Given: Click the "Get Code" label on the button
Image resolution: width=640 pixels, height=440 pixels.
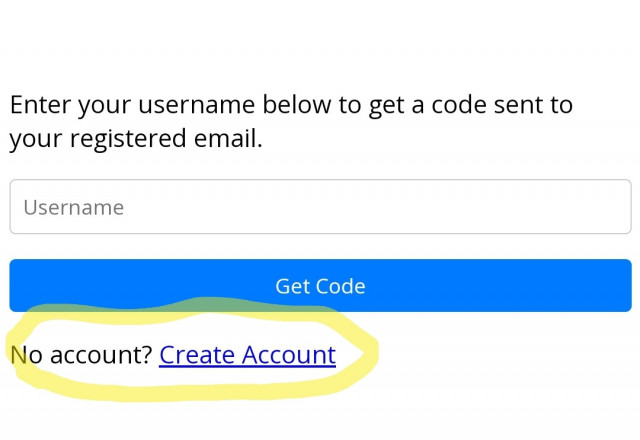Looking at the screenshot, I should (320, 286).
